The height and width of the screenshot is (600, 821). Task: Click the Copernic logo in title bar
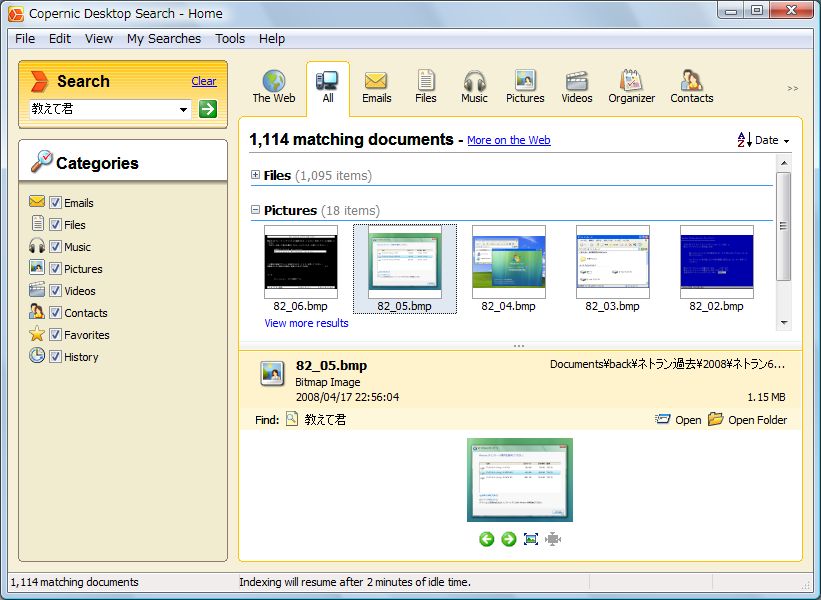point(16,14)
